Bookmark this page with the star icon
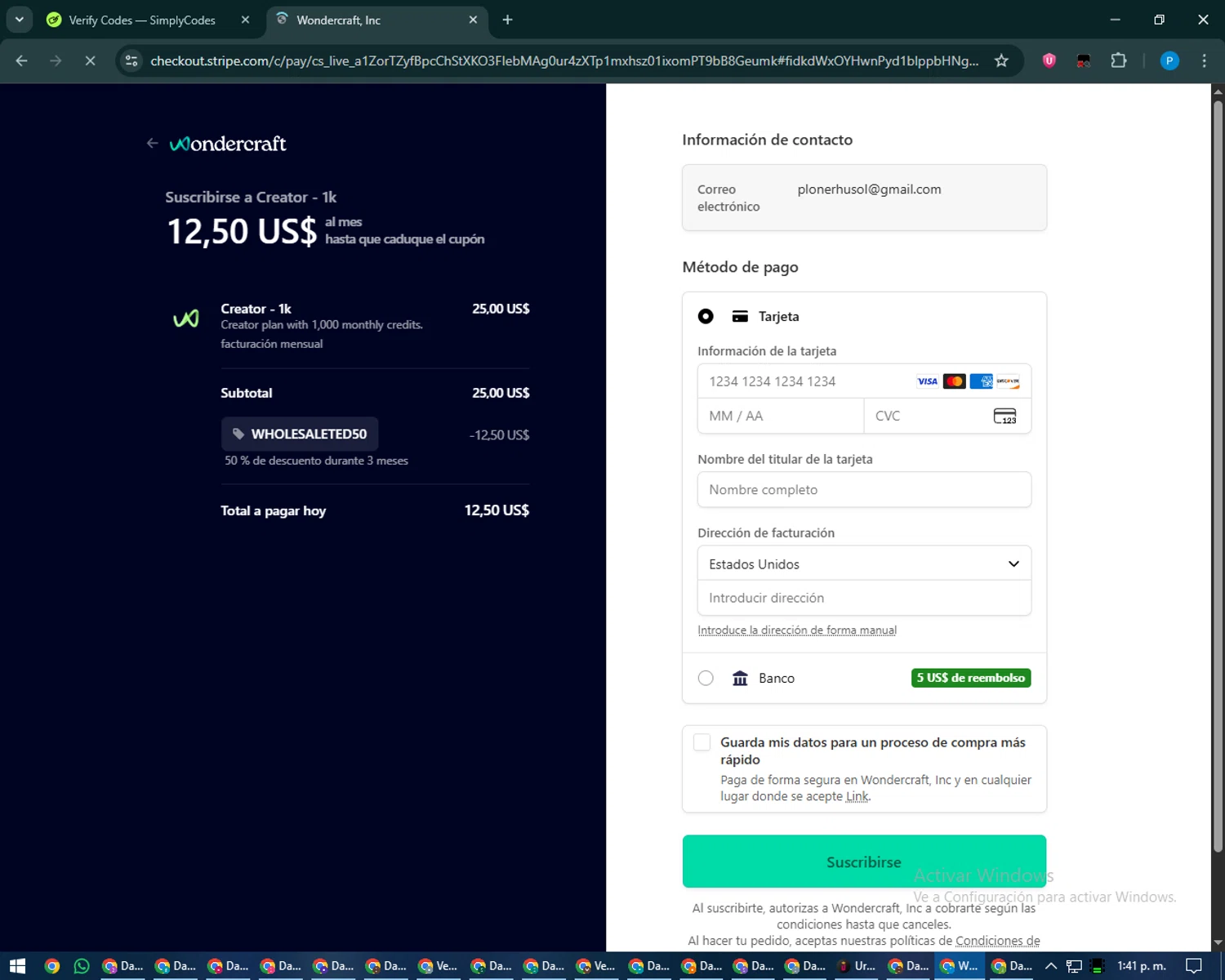This screenshot has width=1225, height=980. [1001, 61]
